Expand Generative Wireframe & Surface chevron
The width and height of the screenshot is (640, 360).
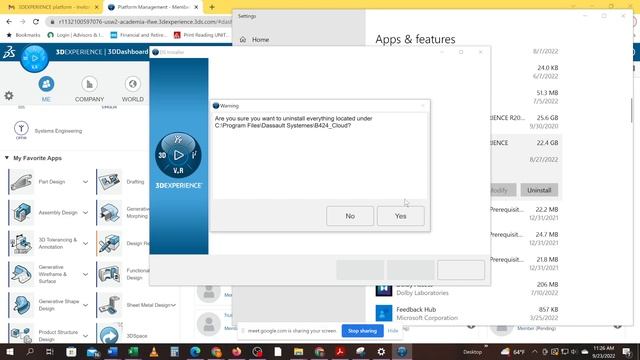point(85,274)
